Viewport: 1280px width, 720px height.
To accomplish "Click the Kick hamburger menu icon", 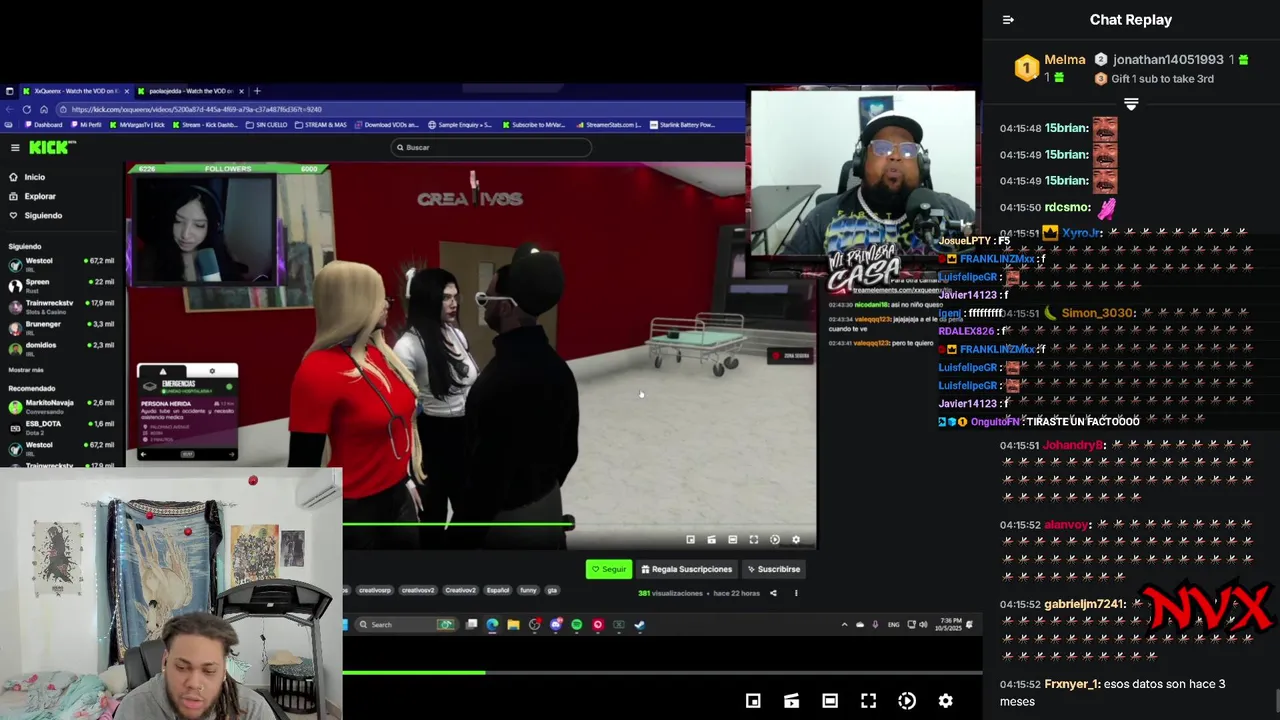I will [x=15, y=148].
